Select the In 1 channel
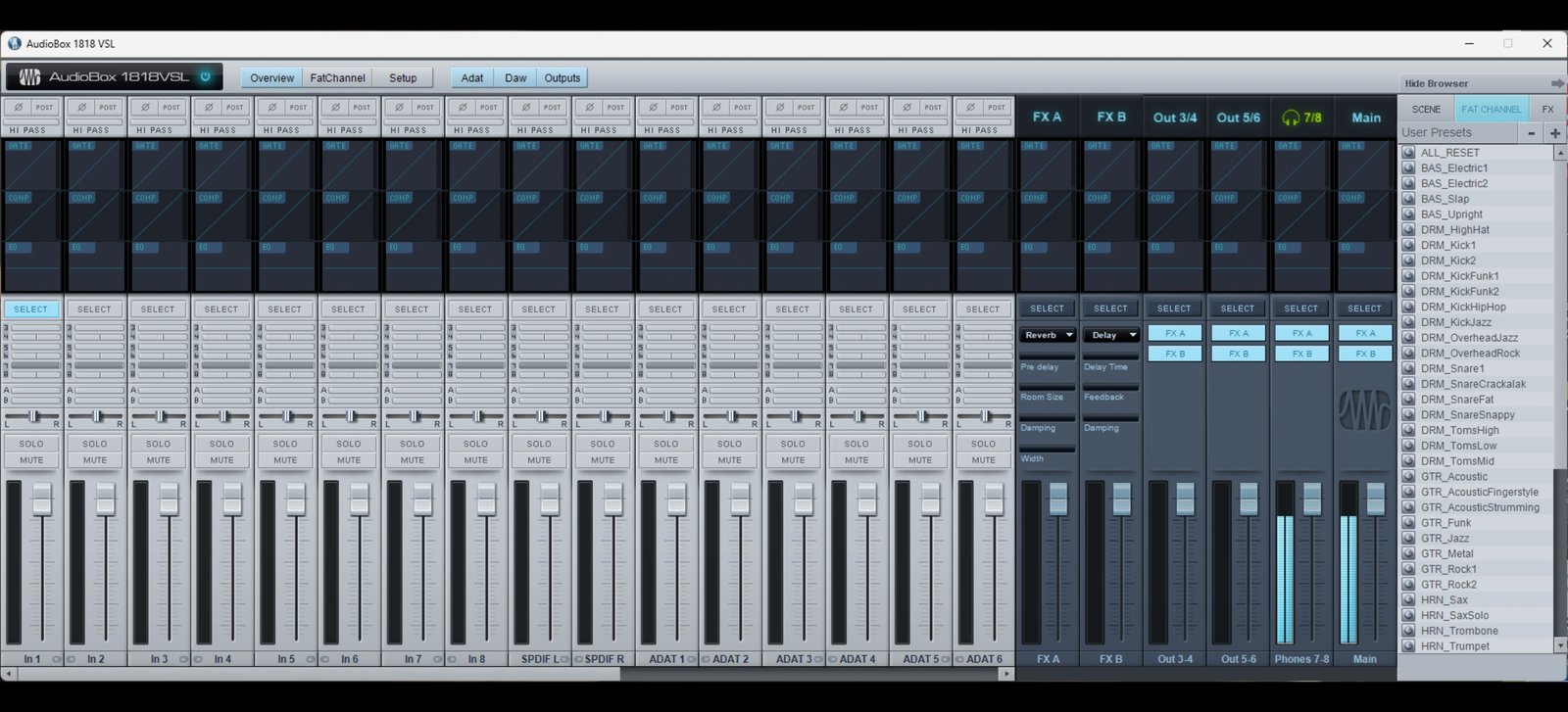Viewport: 1568px width, 712px height. coord(31,309)
